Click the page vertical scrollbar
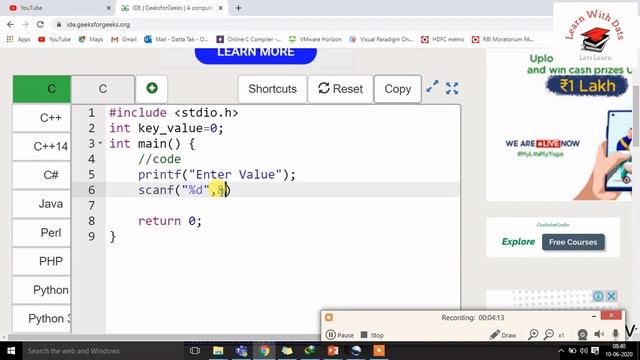The image size is (640, 360). tap(636, 116)
